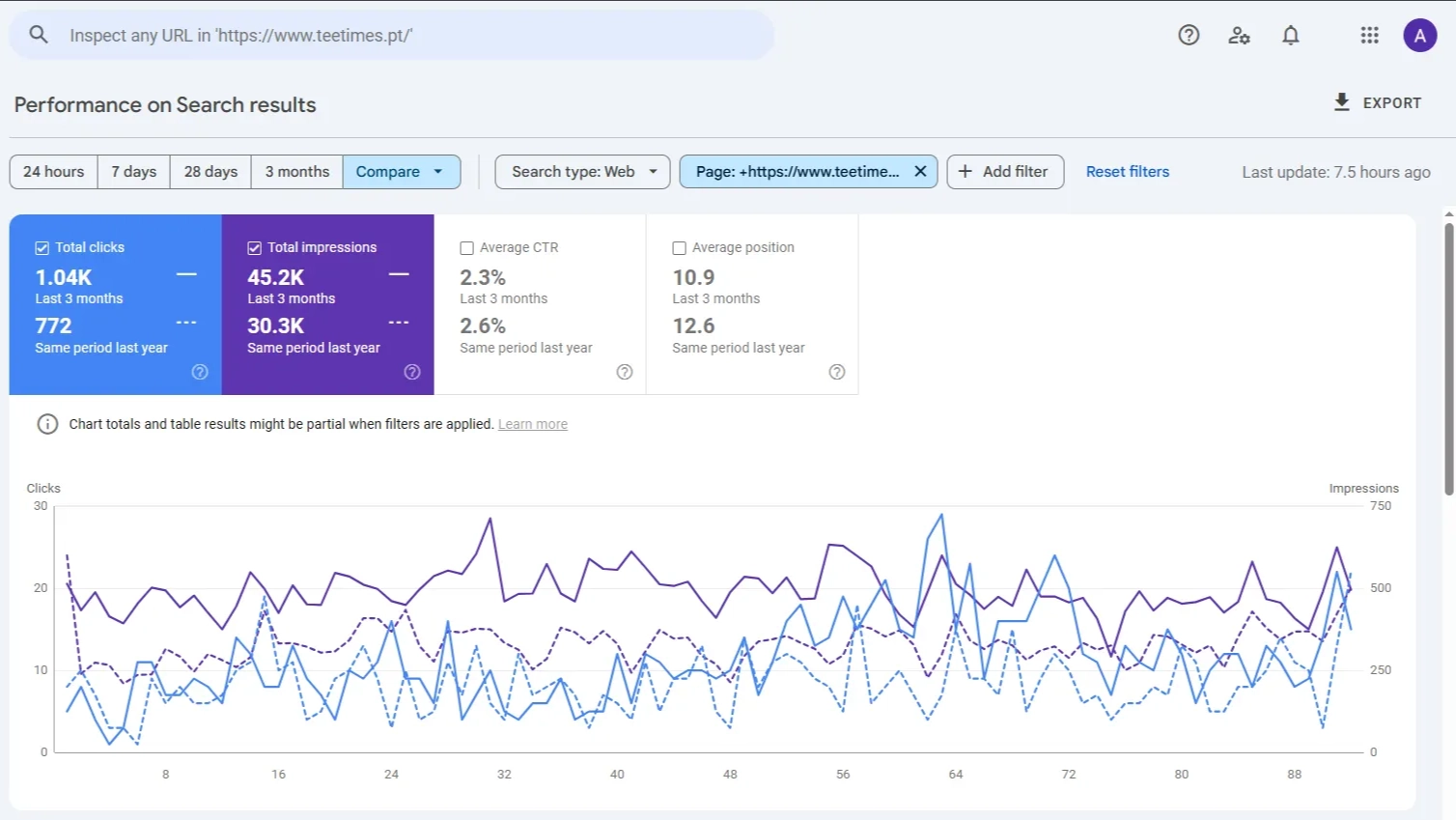This screenshot has width=1456, height=820.
Task: Open the Help icon in the top bar
Action: (1188, 35)
